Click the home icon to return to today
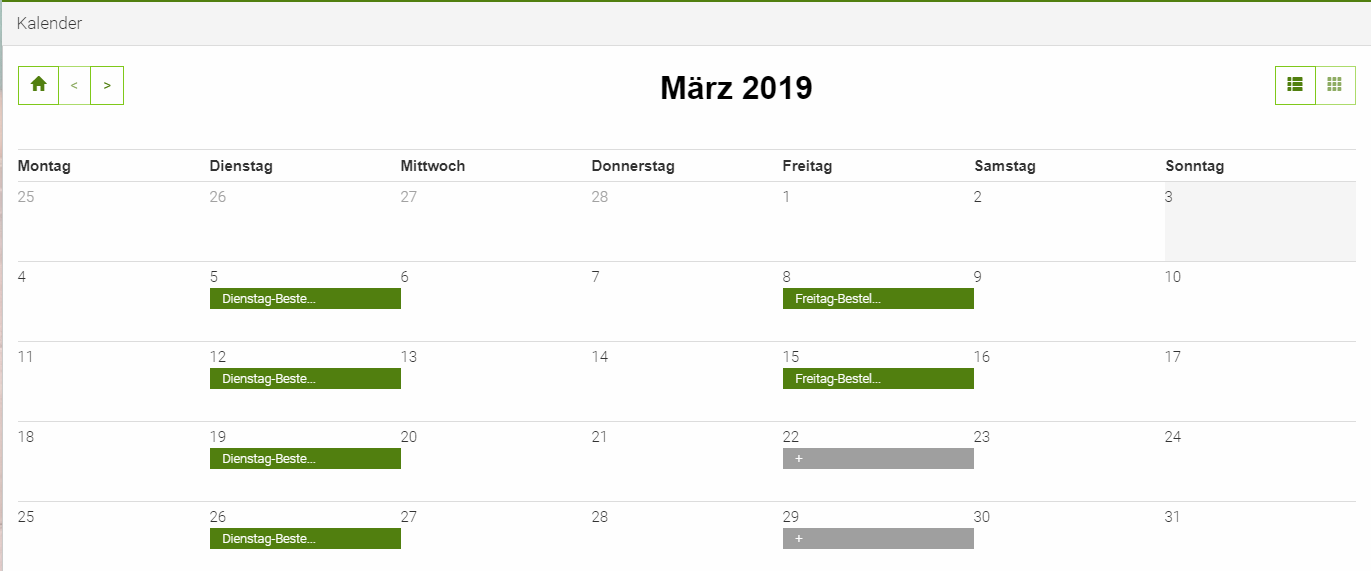The image size is (1371, 571). tap(39, 85)
